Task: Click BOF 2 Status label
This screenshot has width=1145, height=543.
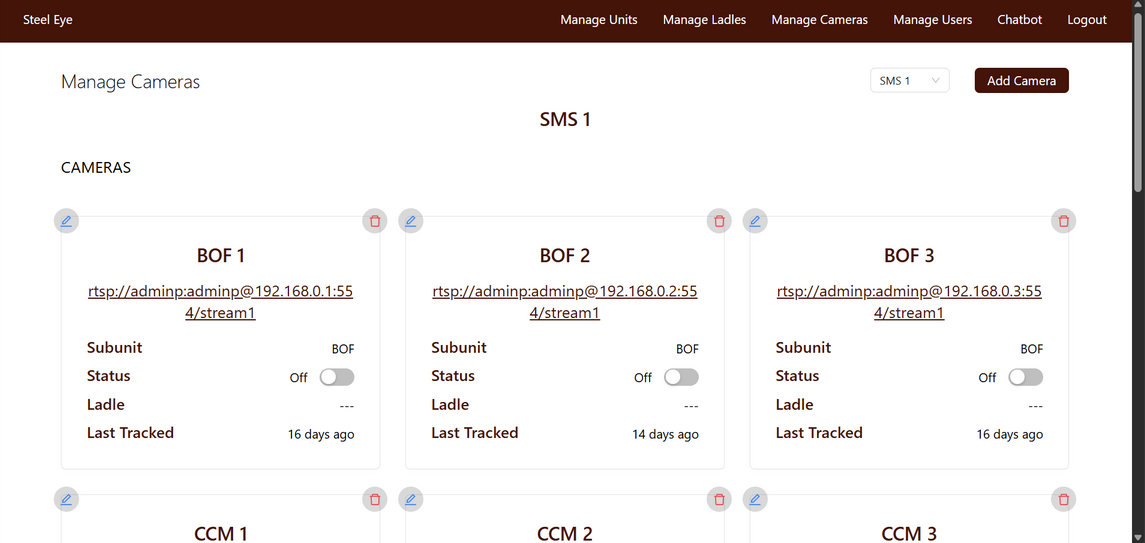Action: point(453,376)
